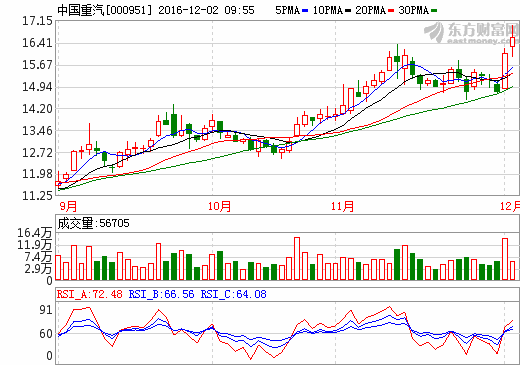Click the RSI_A:72.48 indicator label

point(90,294)
